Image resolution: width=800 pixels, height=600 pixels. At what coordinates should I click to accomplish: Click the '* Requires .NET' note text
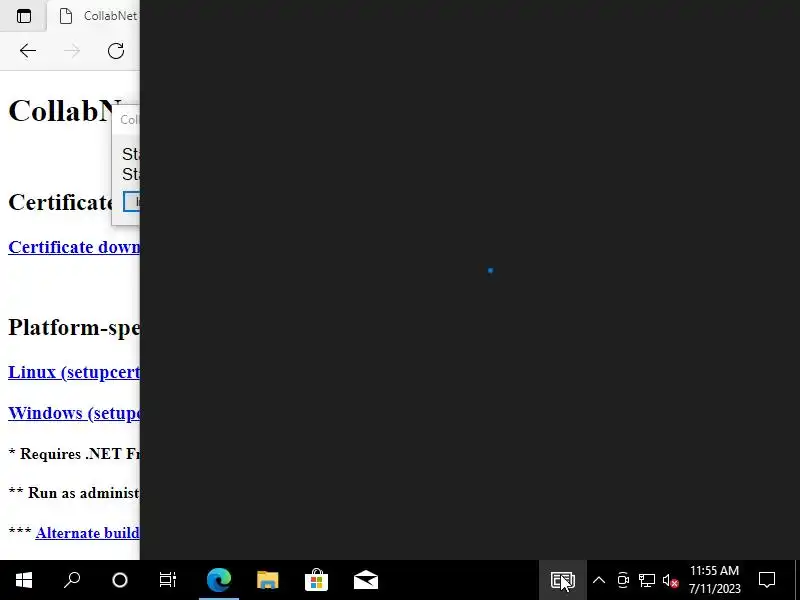point(74,454)
